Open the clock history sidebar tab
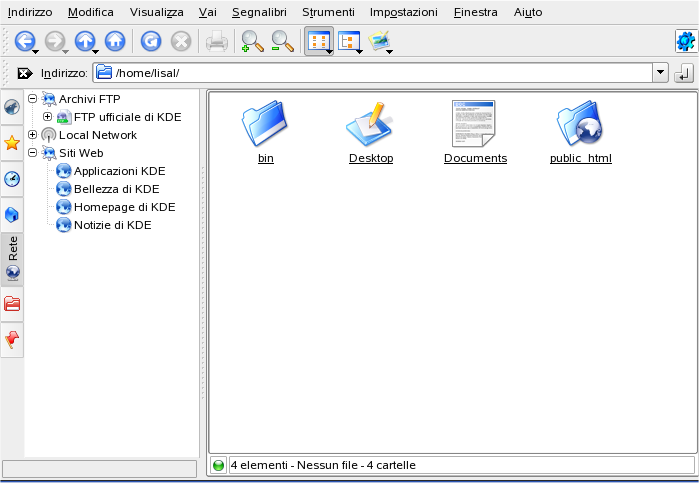 point(12,179)
